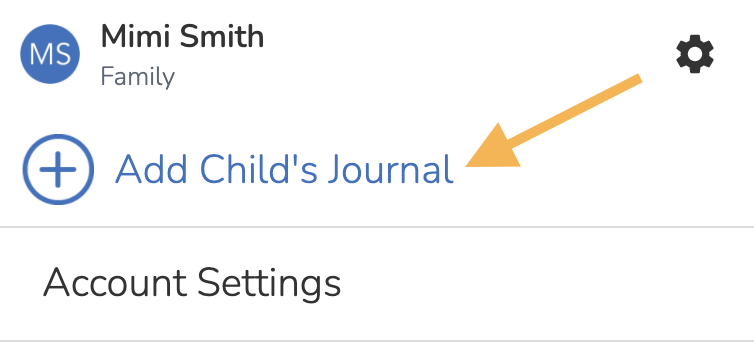This screenshot has width=754, height=360.
Task: Click the word Settings in Account Settings
Action: coord(269,285)
